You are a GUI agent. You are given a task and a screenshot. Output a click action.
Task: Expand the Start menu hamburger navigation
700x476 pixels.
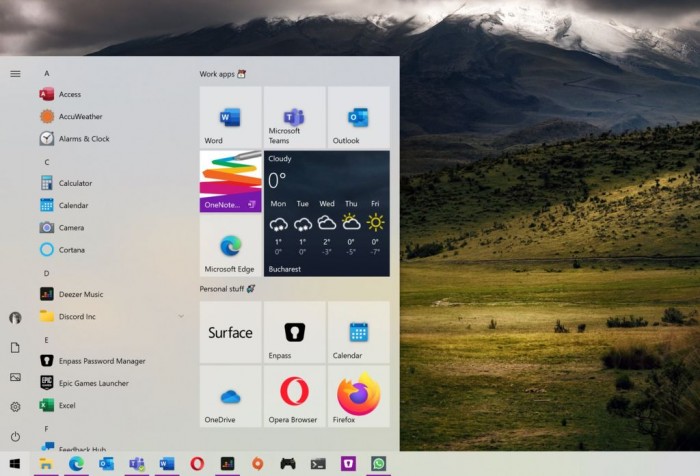[15, 74]
